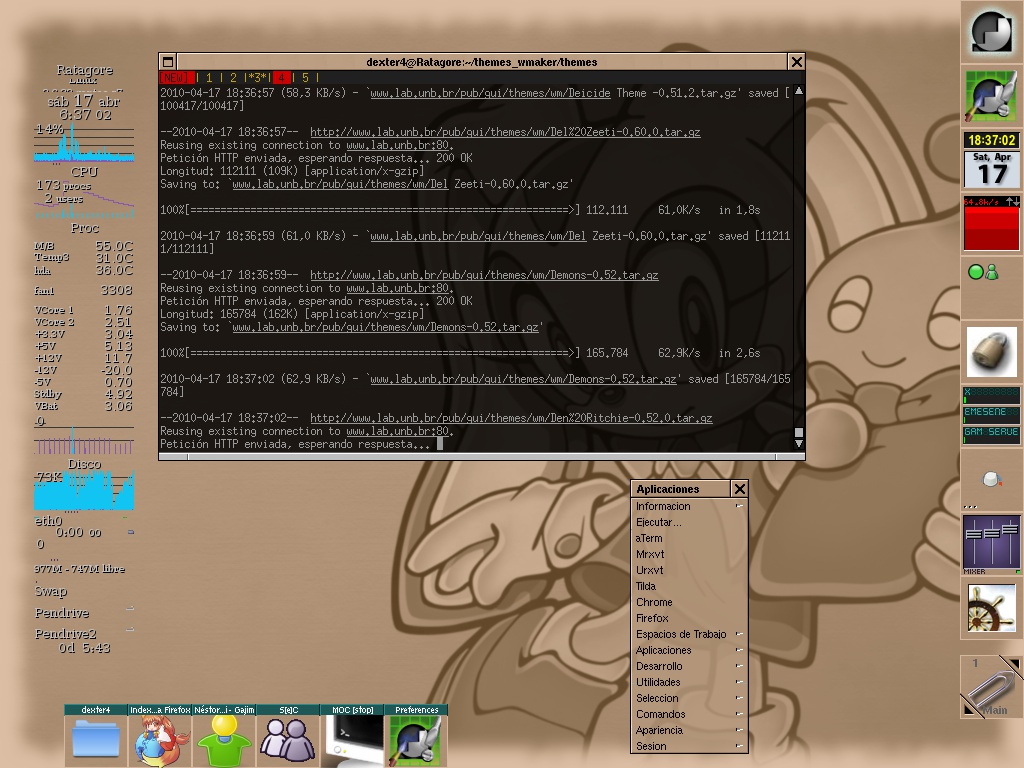Click the padlock screen lock icon
Viewport: 1024px width, 768px height.
991,352
